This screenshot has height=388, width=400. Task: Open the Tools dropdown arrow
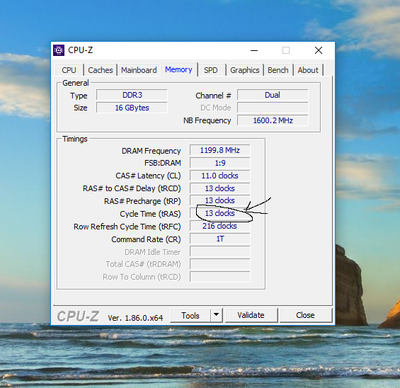click(216, 315)
